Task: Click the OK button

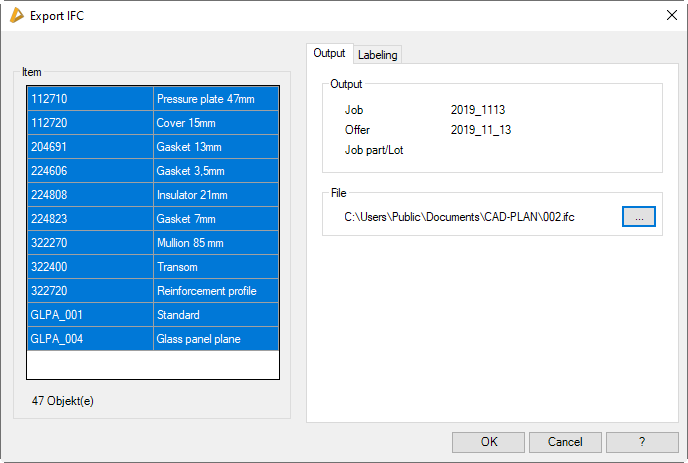Action: [x=488, y=442]
